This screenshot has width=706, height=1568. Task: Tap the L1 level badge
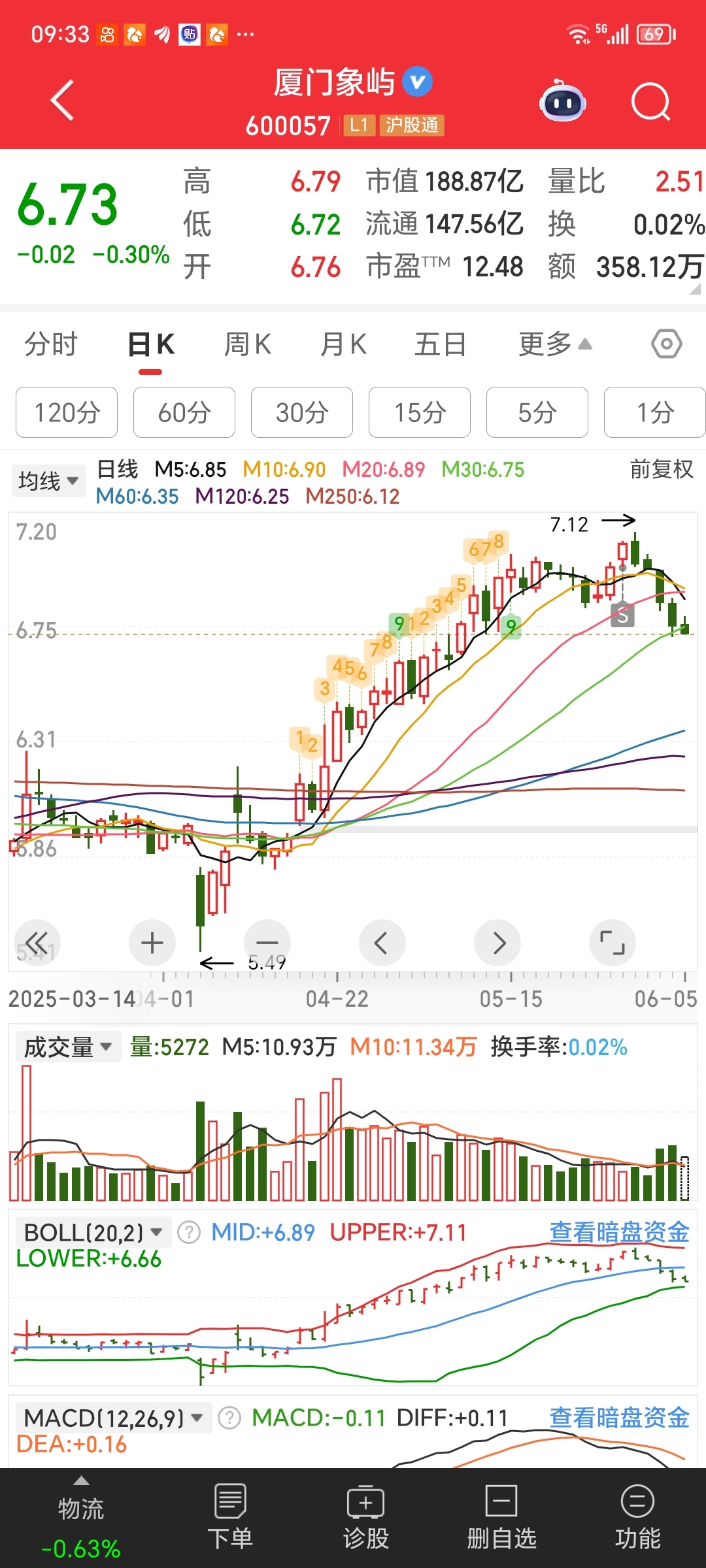(359, 125)
